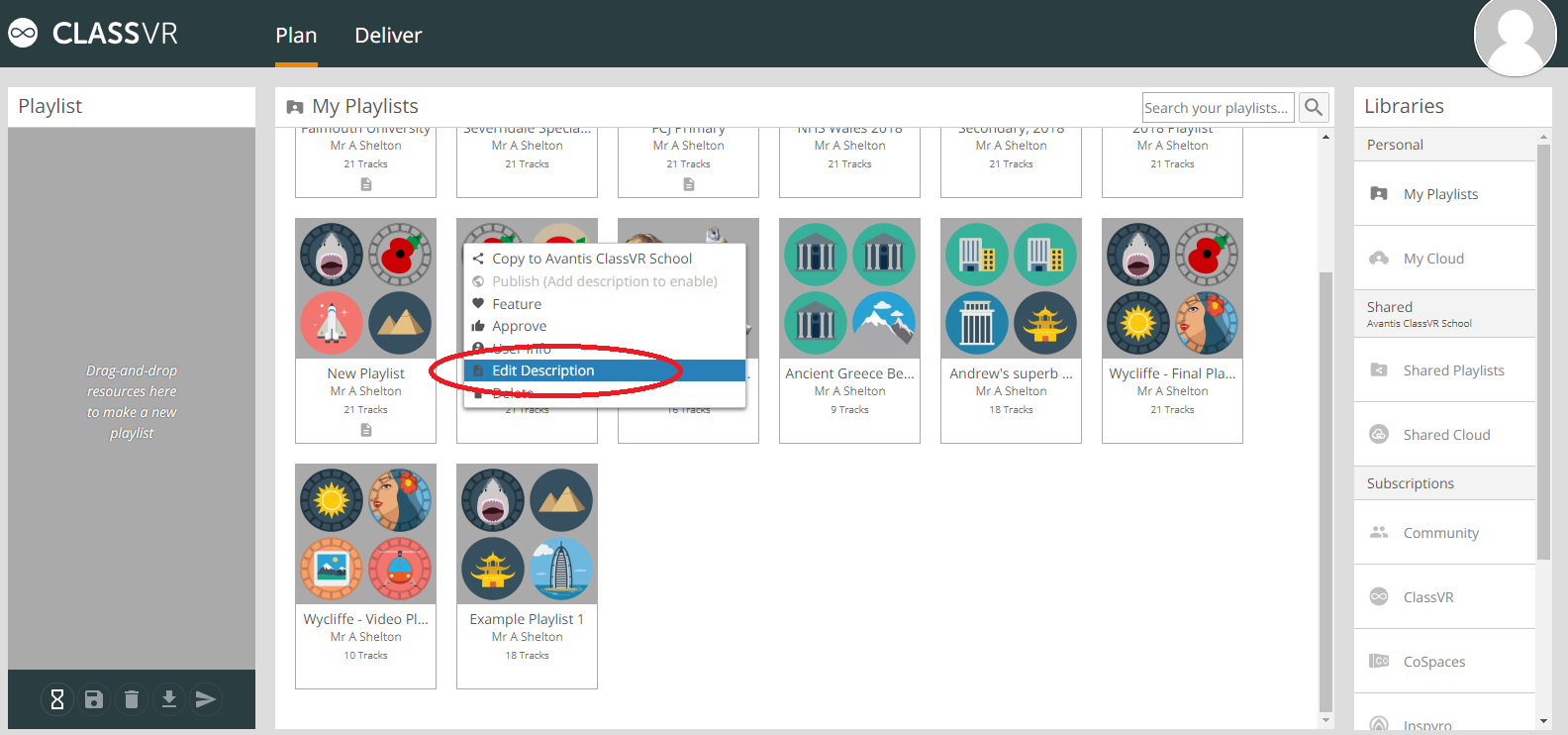The image size is (1568, 735).
Task: Click the document icon on FCJ Primary card
Action: point(689,184)
